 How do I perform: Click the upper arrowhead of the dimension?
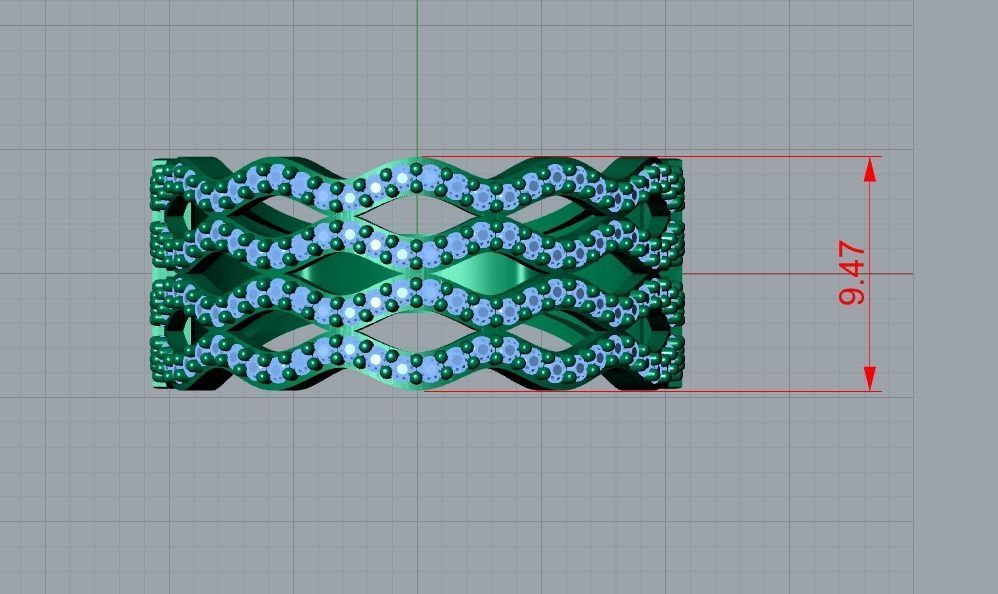click(869, 169)
